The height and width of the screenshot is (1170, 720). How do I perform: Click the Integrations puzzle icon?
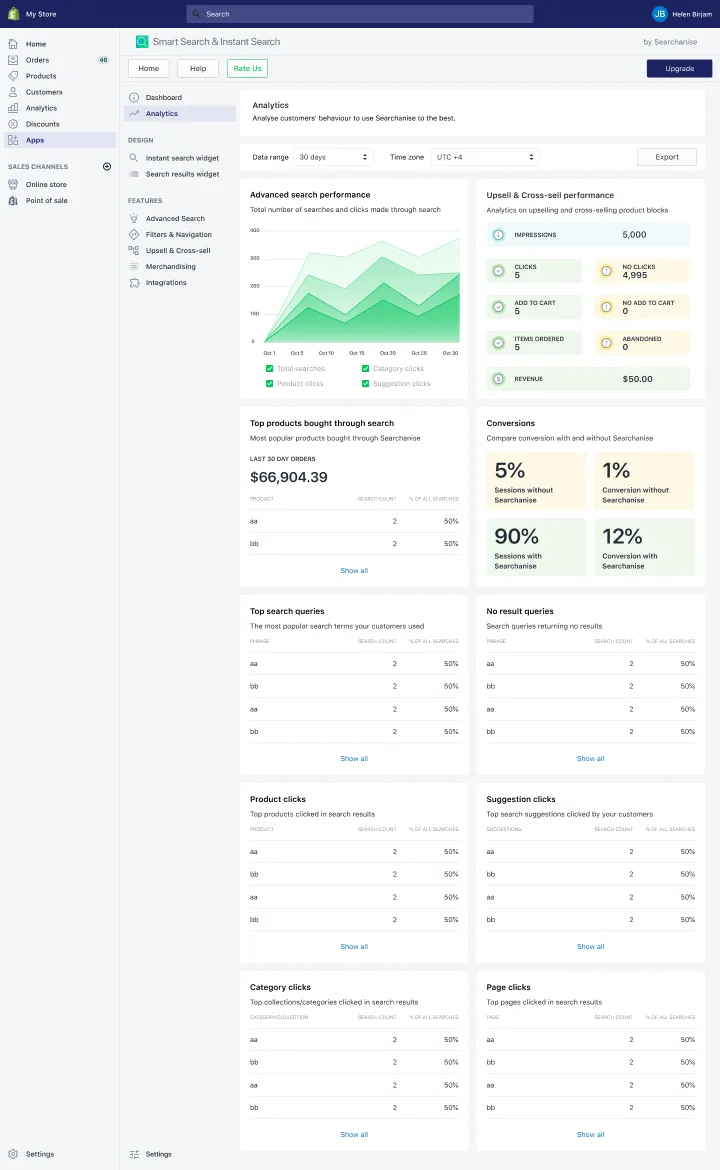point(134,283)
